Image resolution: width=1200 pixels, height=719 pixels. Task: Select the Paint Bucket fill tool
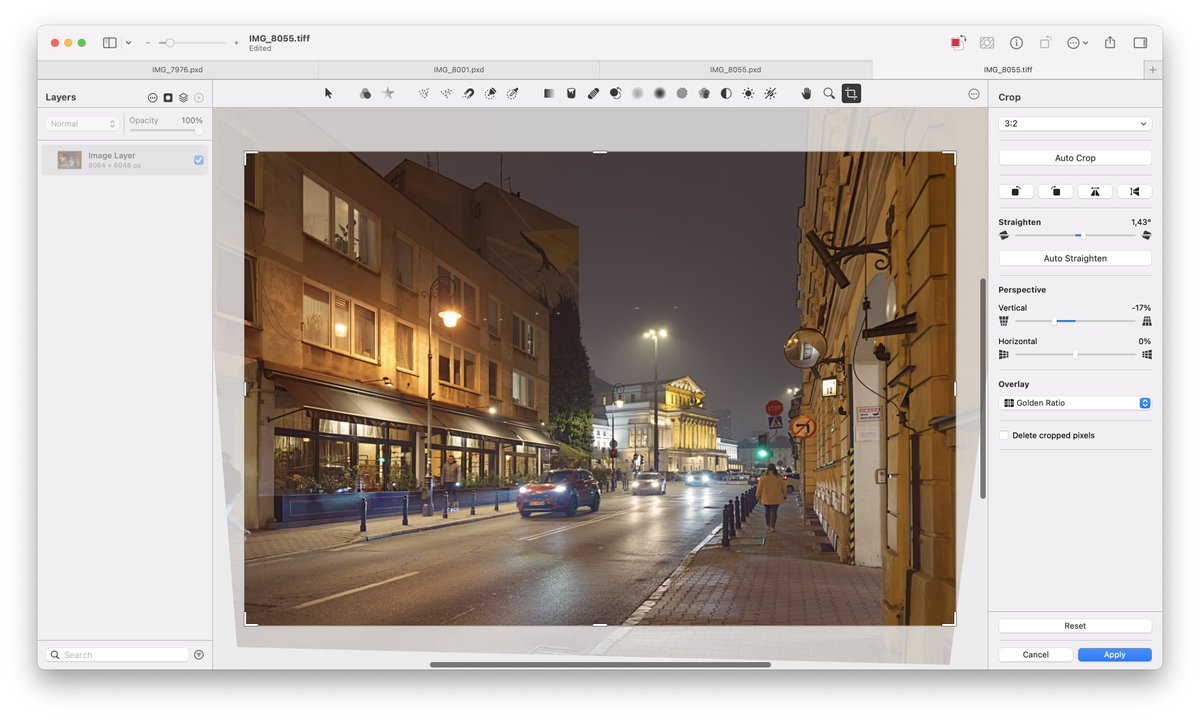coord(571,93)
